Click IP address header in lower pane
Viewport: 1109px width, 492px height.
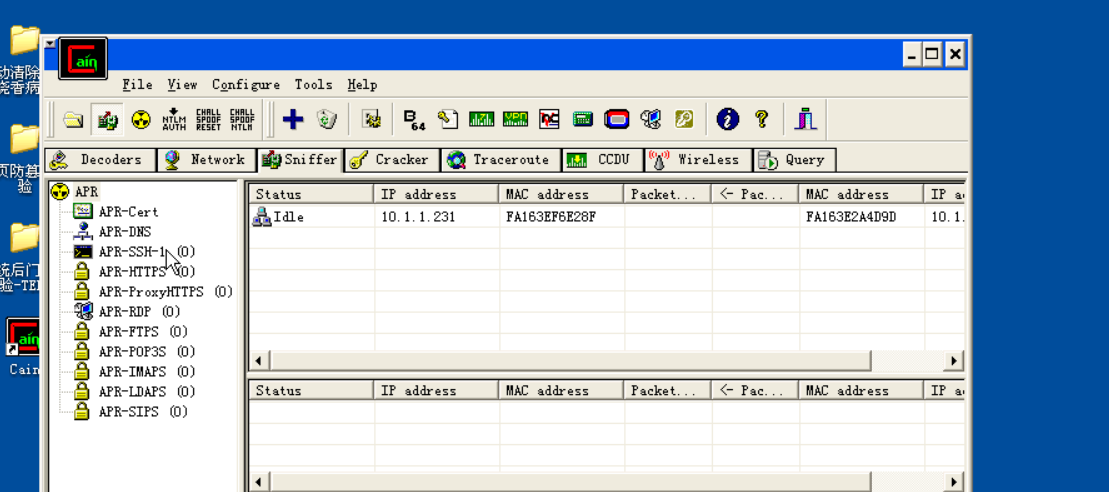436,390
